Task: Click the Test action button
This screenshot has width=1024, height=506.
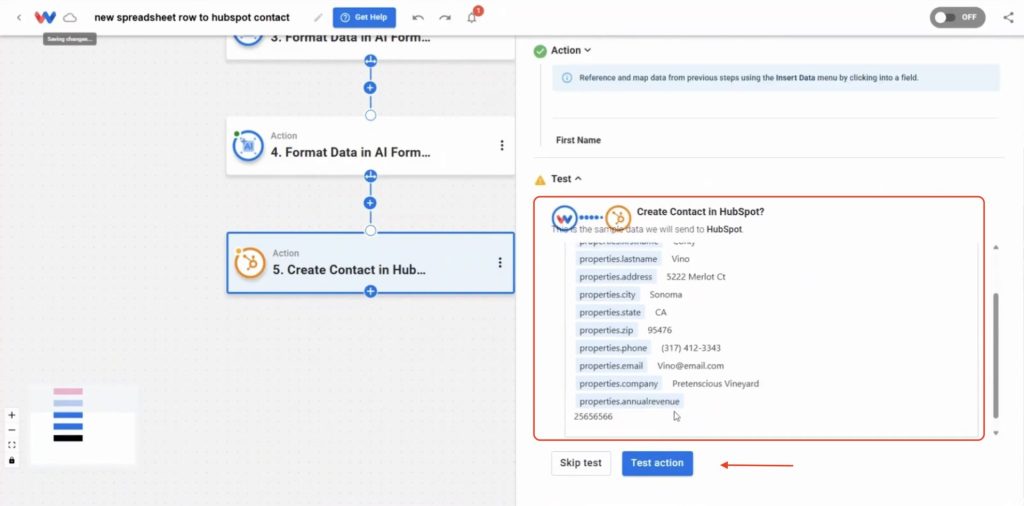Action: [x=657, y=463]
